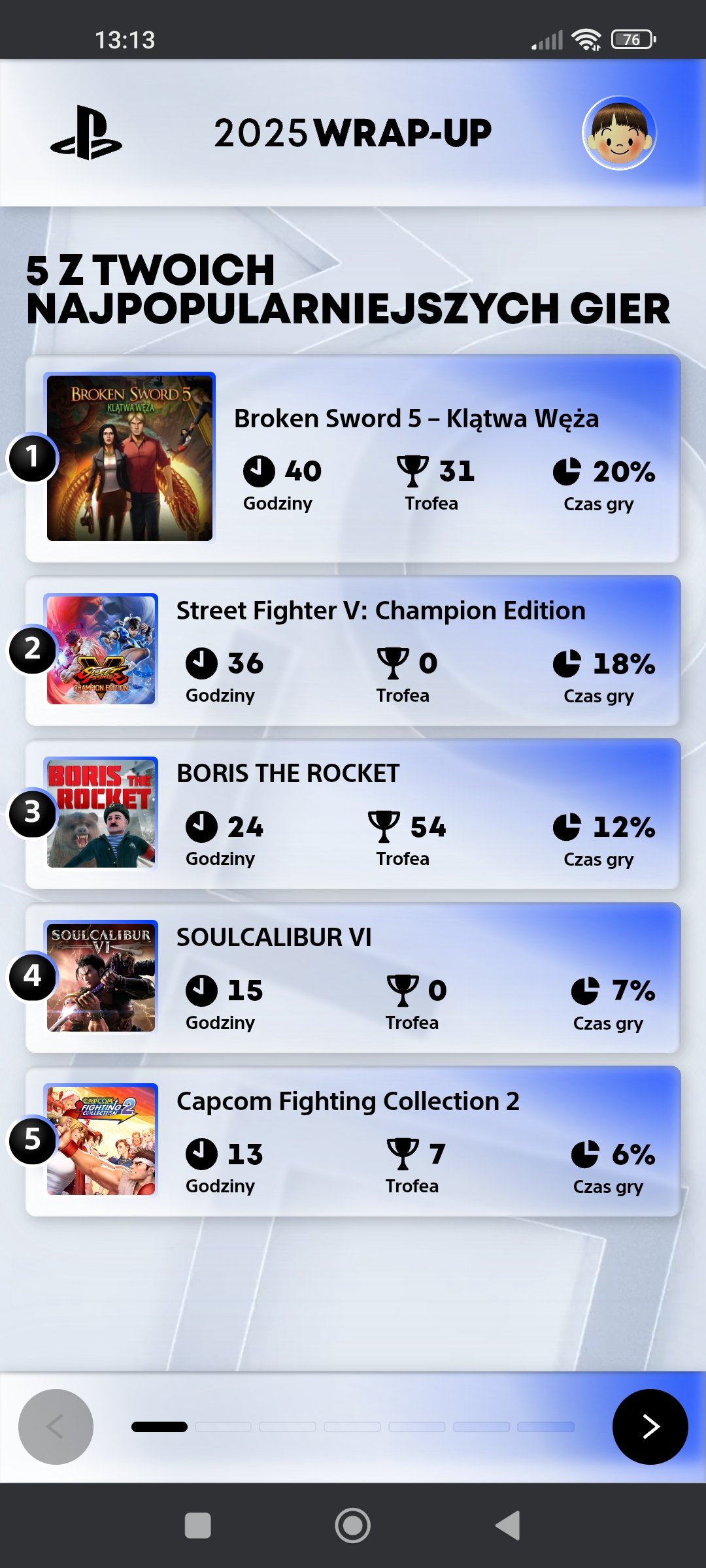
Task: Tap the trophy icon for SOULCALIBUR VI
Action: (x=403, y=990)
